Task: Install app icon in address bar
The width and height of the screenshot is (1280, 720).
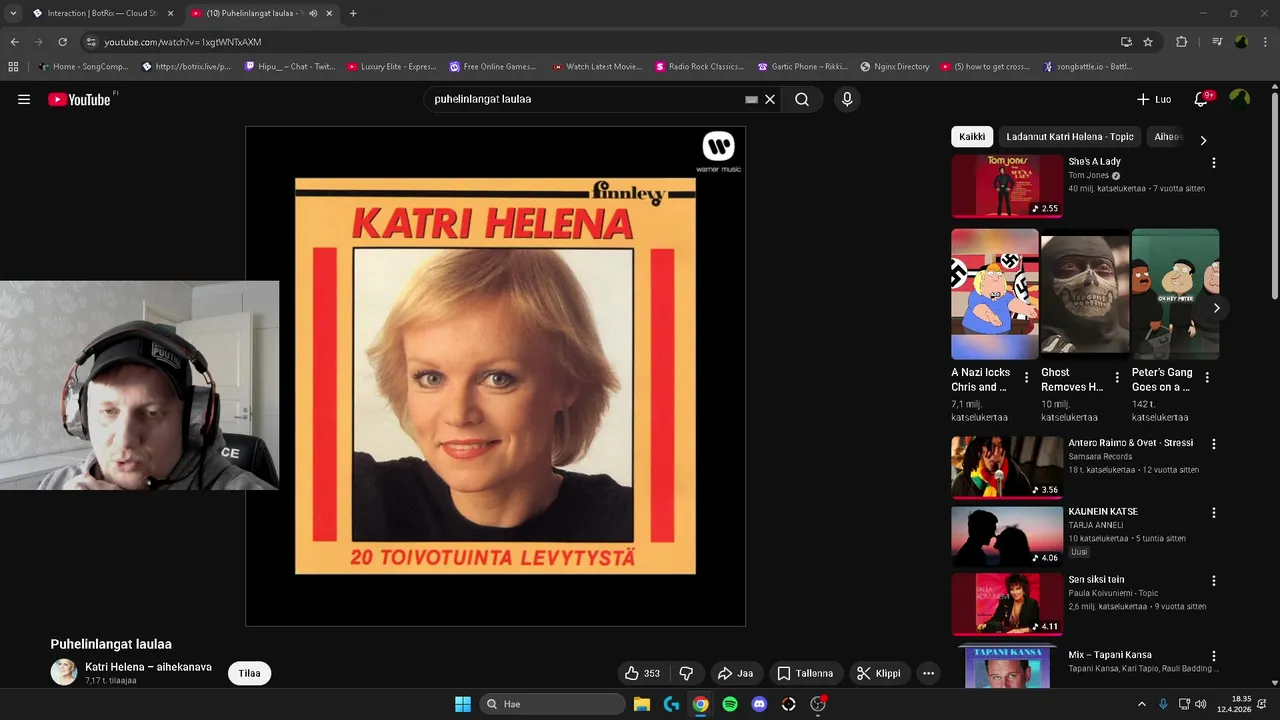Action: pos(1126,42)
